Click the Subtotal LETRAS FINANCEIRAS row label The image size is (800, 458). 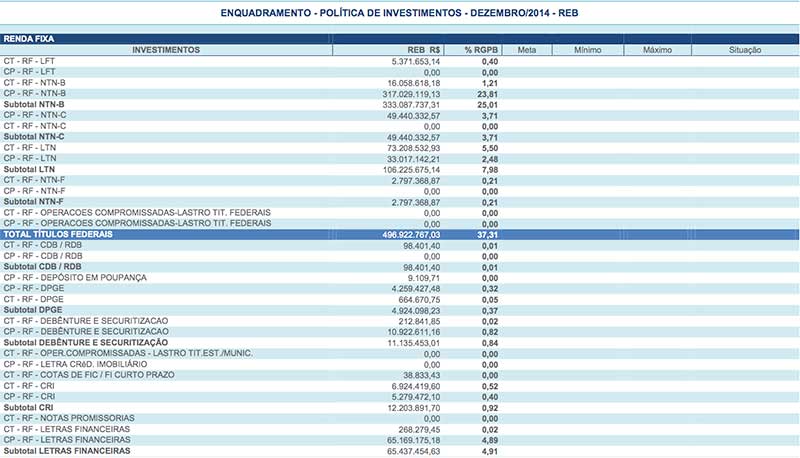coord(67,451)
